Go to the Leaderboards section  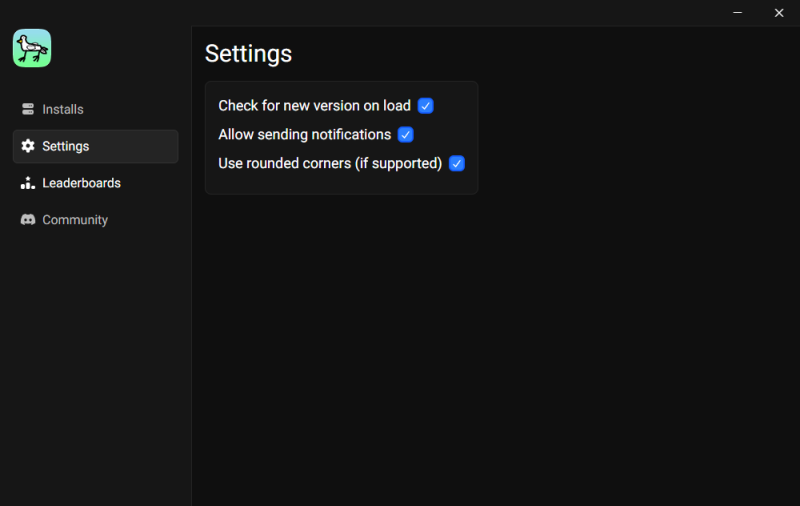click(x=95, y=183)
